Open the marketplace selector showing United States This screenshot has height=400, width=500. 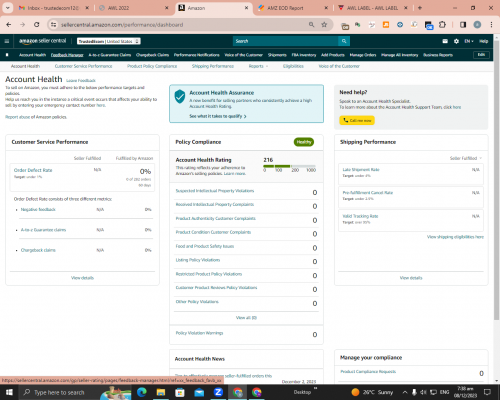[109, 41]
